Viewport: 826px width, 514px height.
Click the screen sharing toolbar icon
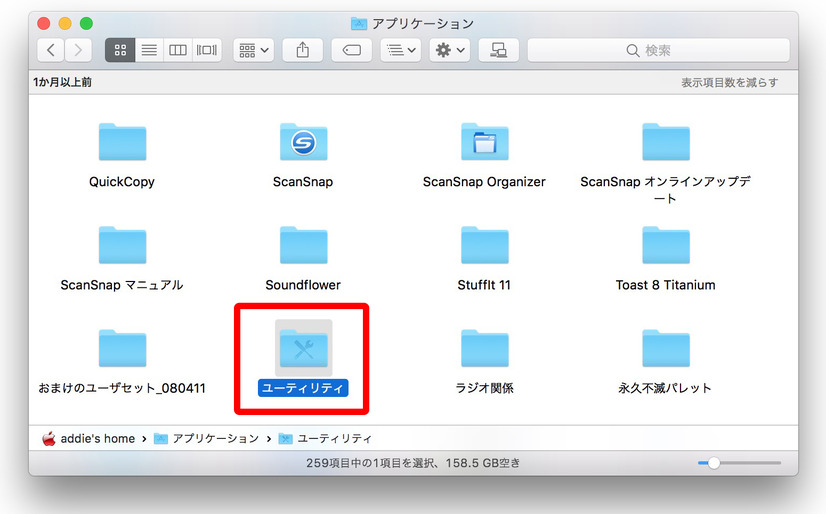pos(498,50)
